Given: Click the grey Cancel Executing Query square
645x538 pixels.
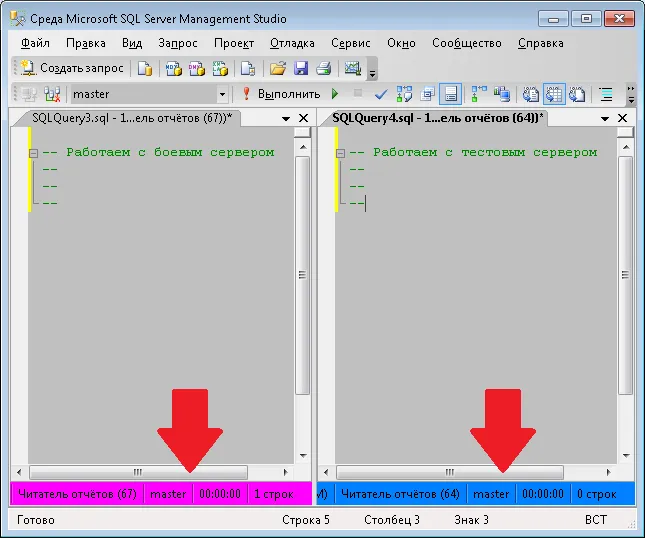Looking at the screenshot, I should tap(358, 93).
